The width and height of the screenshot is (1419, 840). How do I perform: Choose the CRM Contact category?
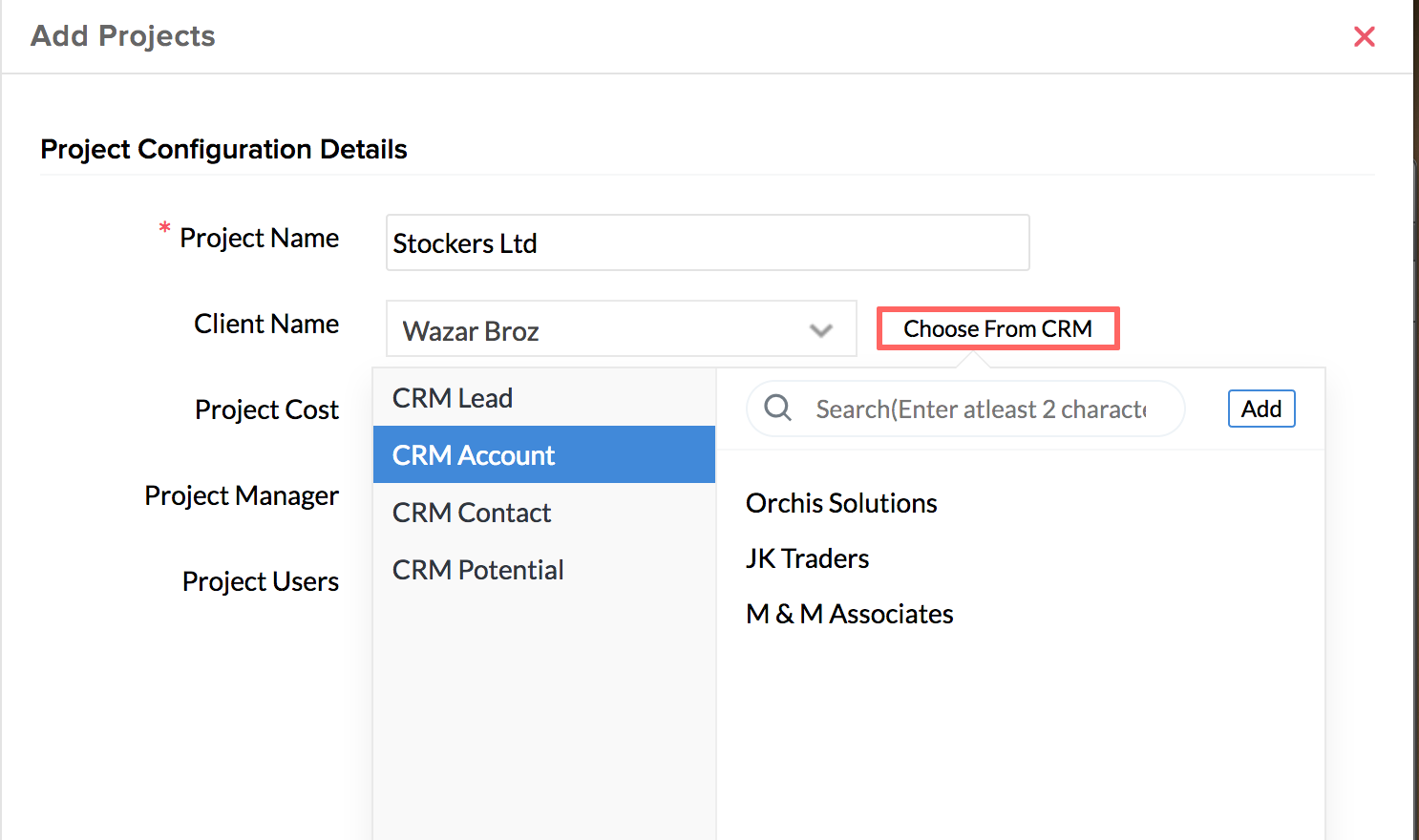472,513
